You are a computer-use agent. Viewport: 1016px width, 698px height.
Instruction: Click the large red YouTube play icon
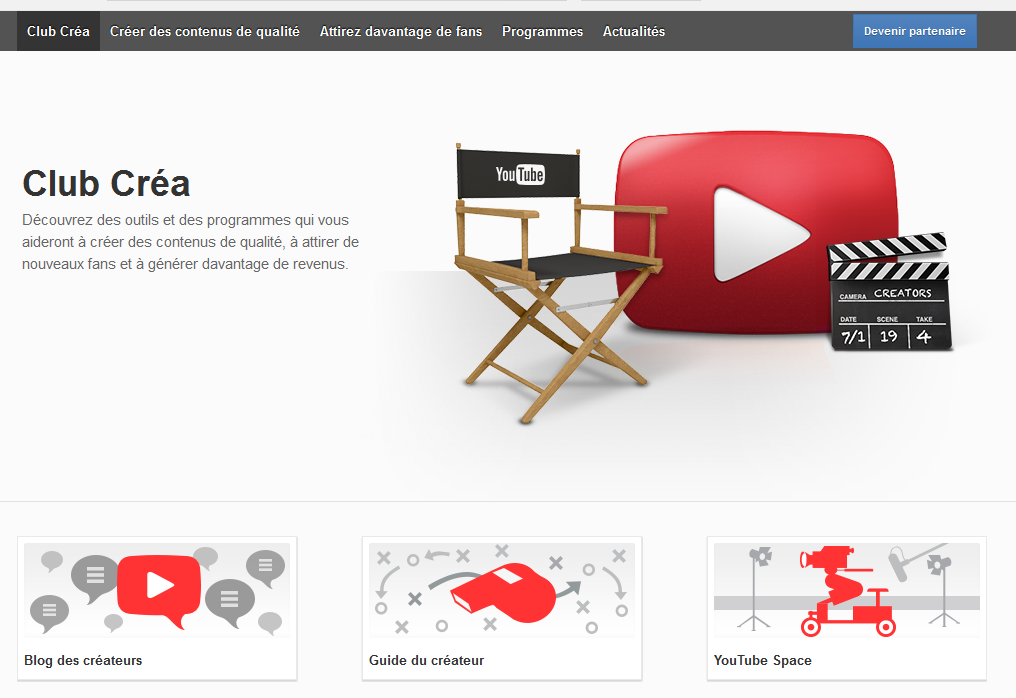click(x=756, y=233)
